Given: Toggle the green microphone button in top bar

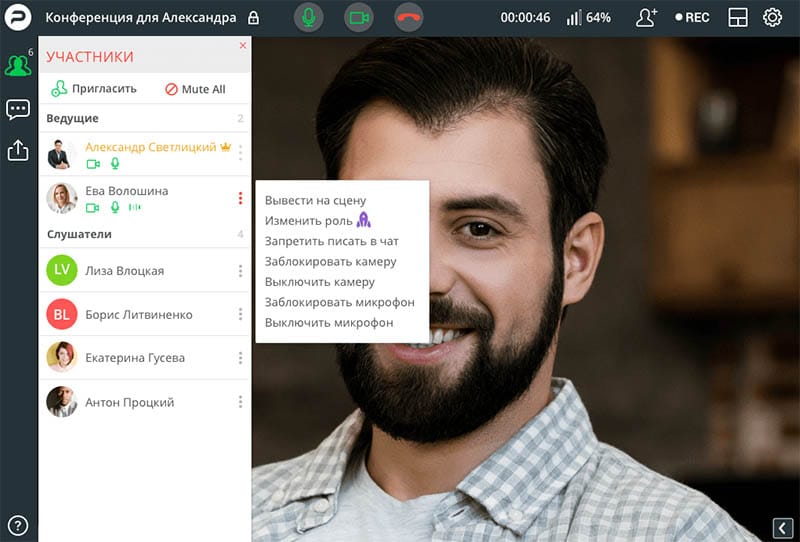Looking at the screenshot, I should coord(308,17).
